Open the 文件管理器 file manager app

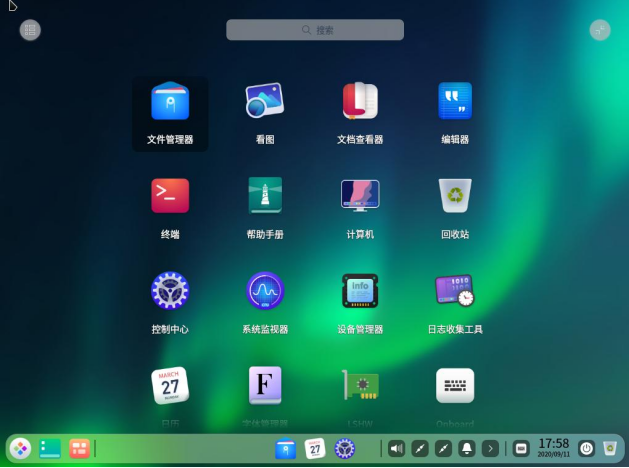(170, 103)
